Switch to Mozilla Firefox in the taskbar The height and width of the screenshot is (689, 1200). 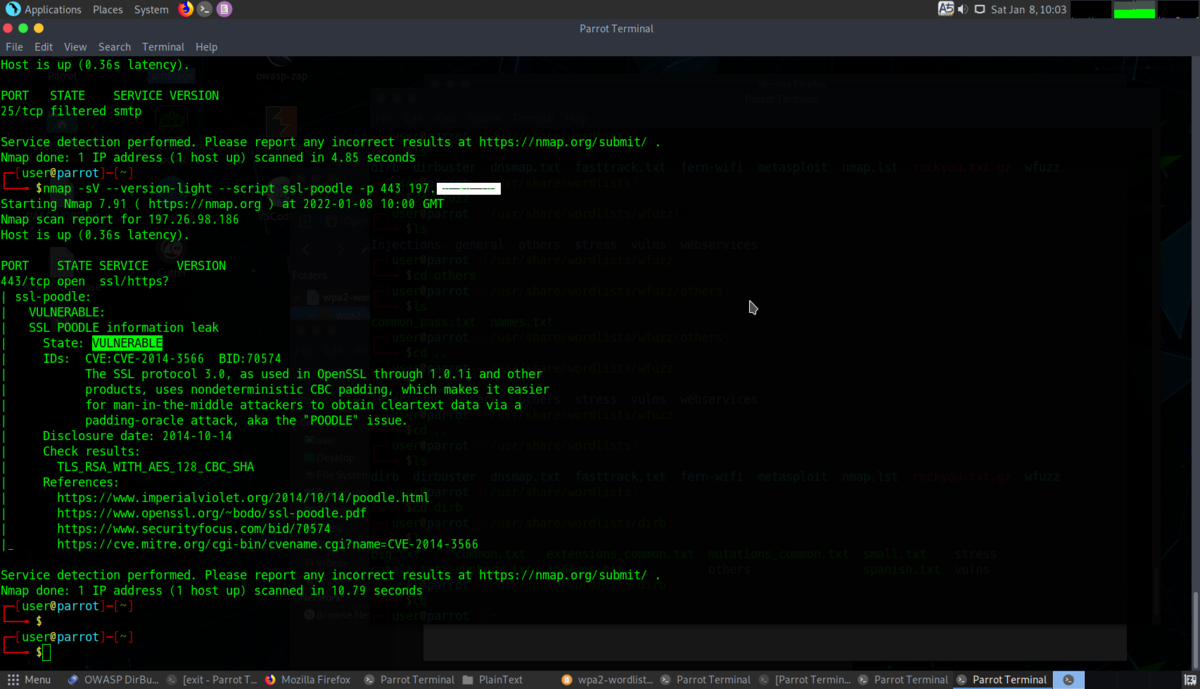click(x=307, y=680)
